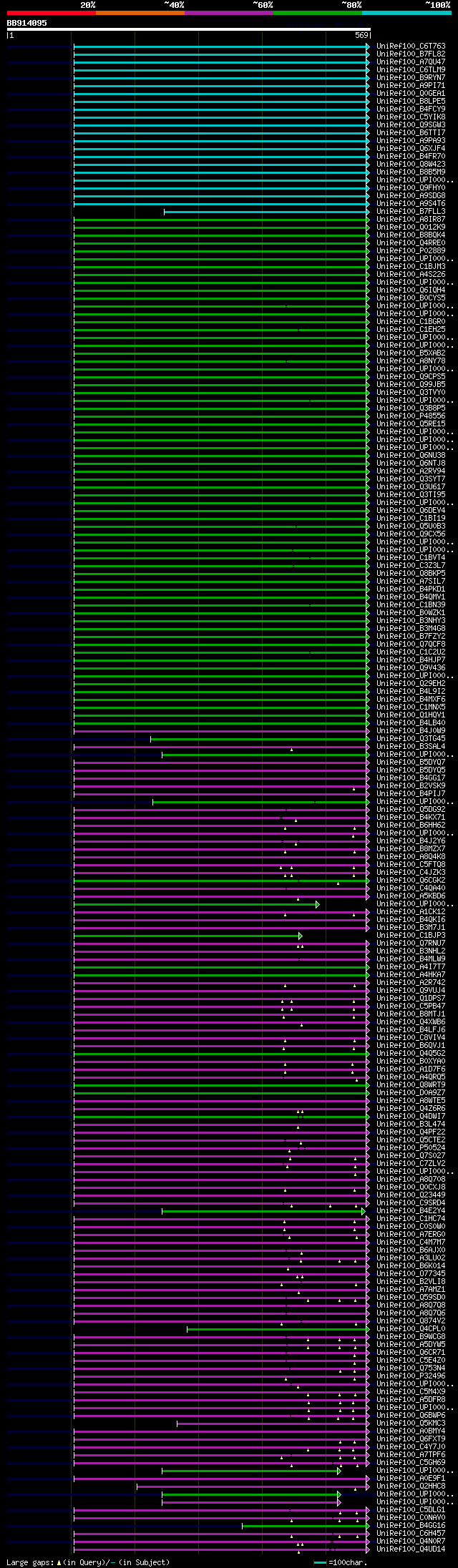Select hit UniRef100_C1MNX5
Screen dimensions: 458x1568
pyautogui.click(x=411, y=707)
